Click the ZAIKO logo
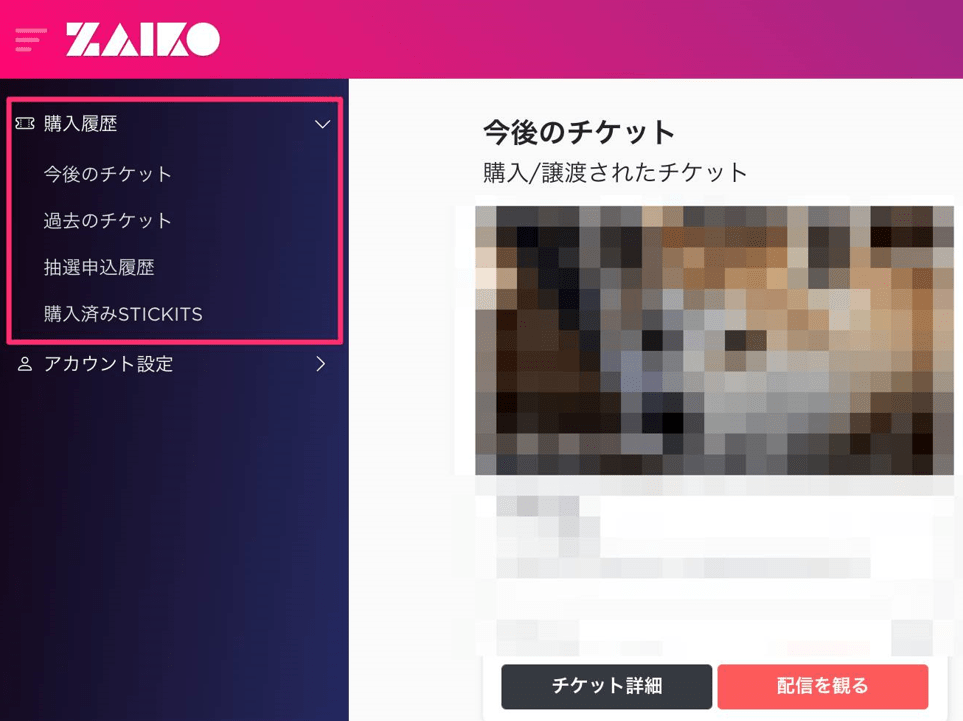The width and height of the screenshot is (963, 721). coord(142,39)
